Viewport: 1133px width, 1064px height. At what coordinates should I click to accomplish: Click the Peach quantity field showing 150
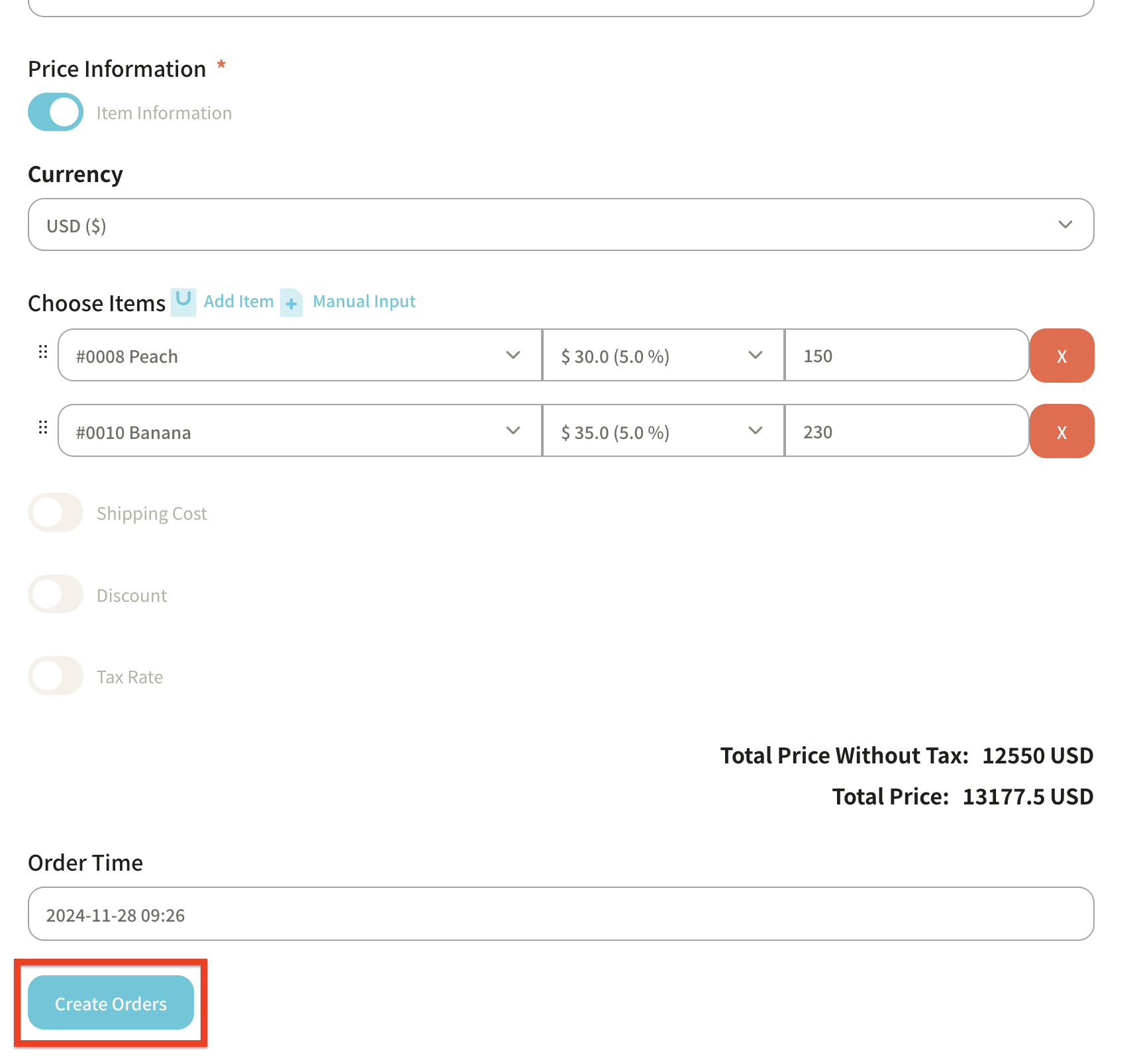[x=905, y=356]
